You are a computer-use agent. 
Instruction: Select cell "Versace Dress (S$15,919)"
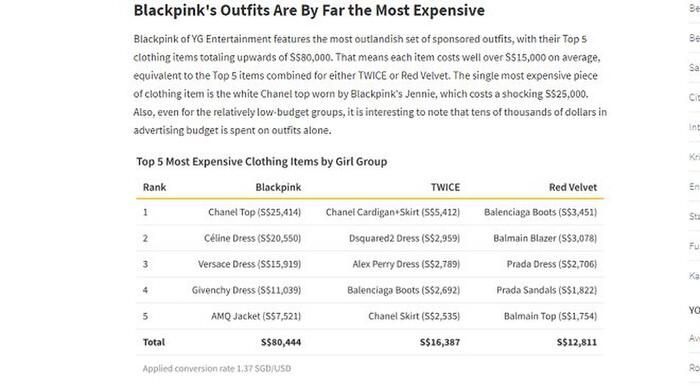[250, 264]
